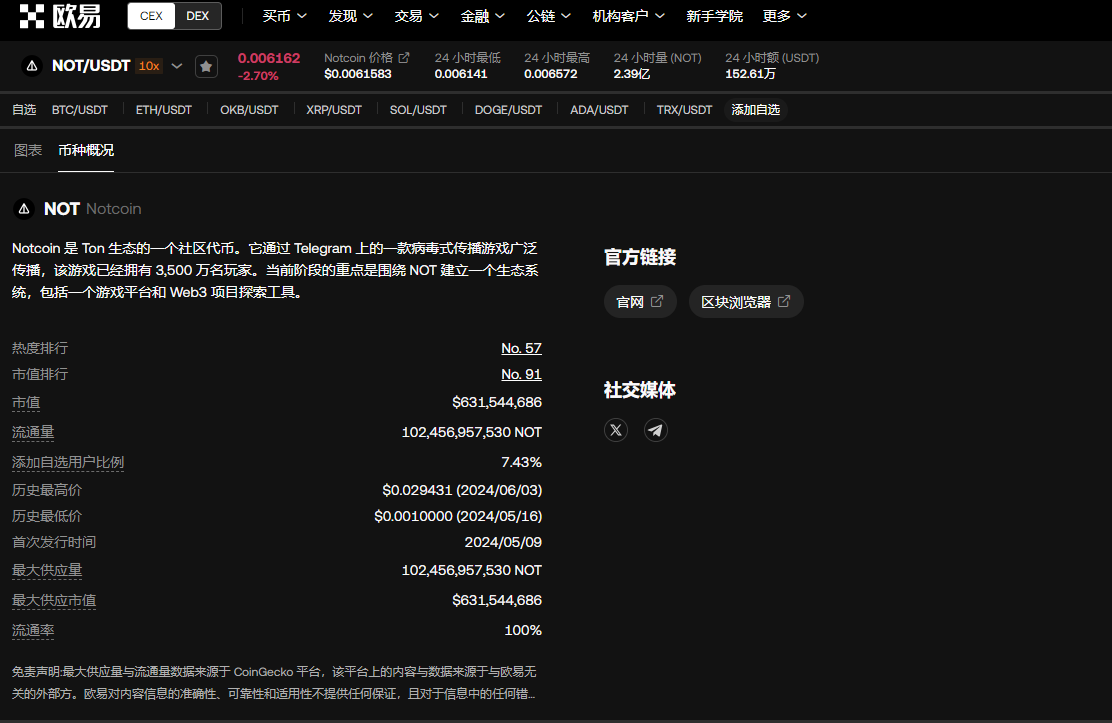The width and height of the screenshot is (1112, 723).
Task: Open the 买币 dropdown menu
Action: pos(284,16)
